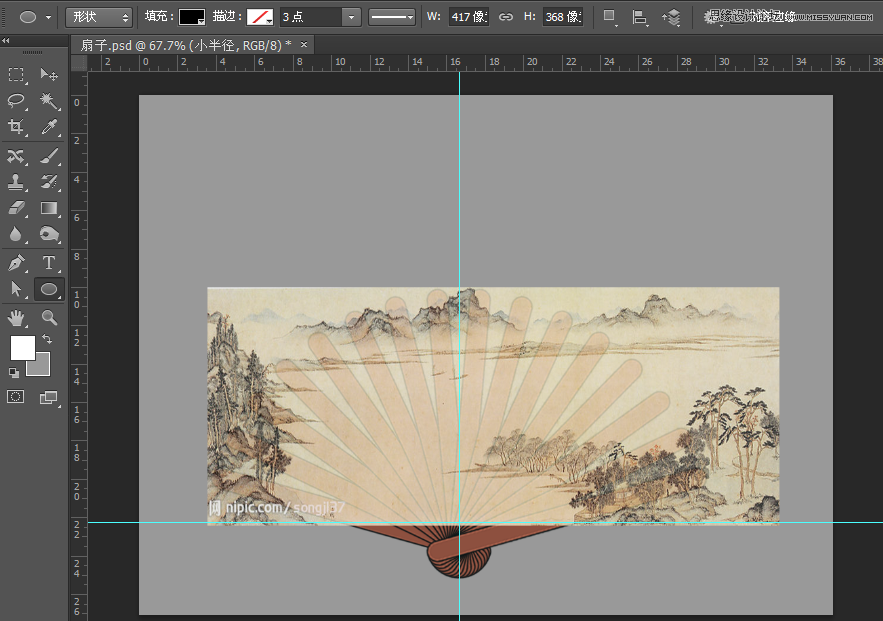Image resolution: width=883 pixels, height=621 pixels.
Task: Select the Brush tool
Action: pyautogui.click(x=47, y=156)
